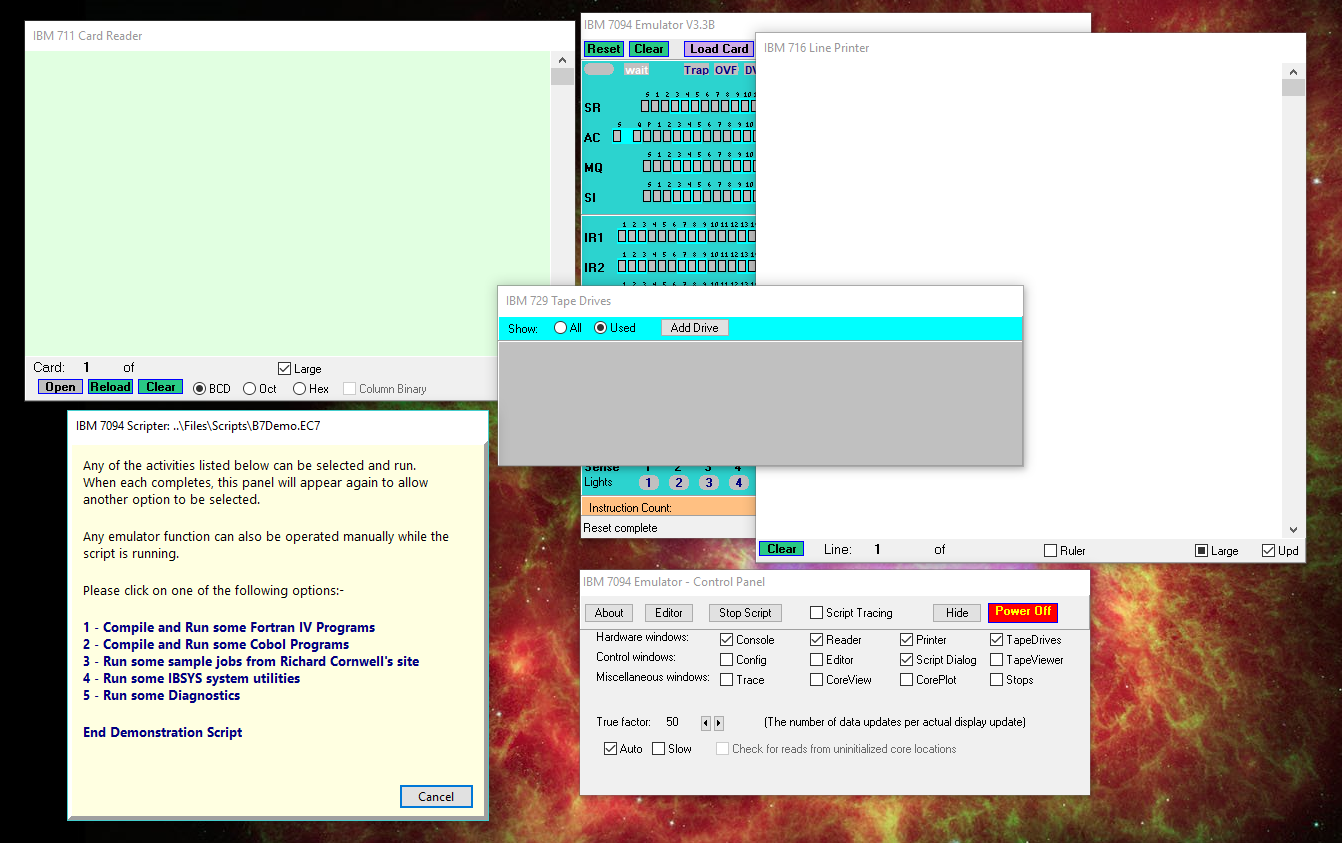The width and height of the screenshot is (1342, 843).
Task: Select Used radio in Tape Drives
Action: (x=601, y=328)
